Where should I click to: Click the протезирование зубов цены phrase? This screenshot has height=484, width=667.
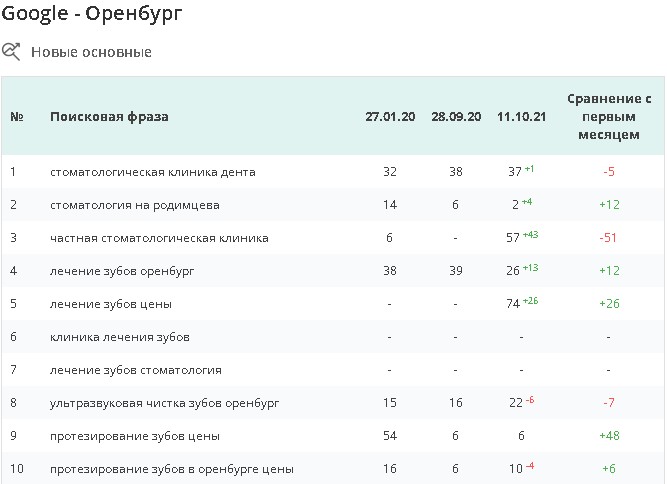point(134,436)
